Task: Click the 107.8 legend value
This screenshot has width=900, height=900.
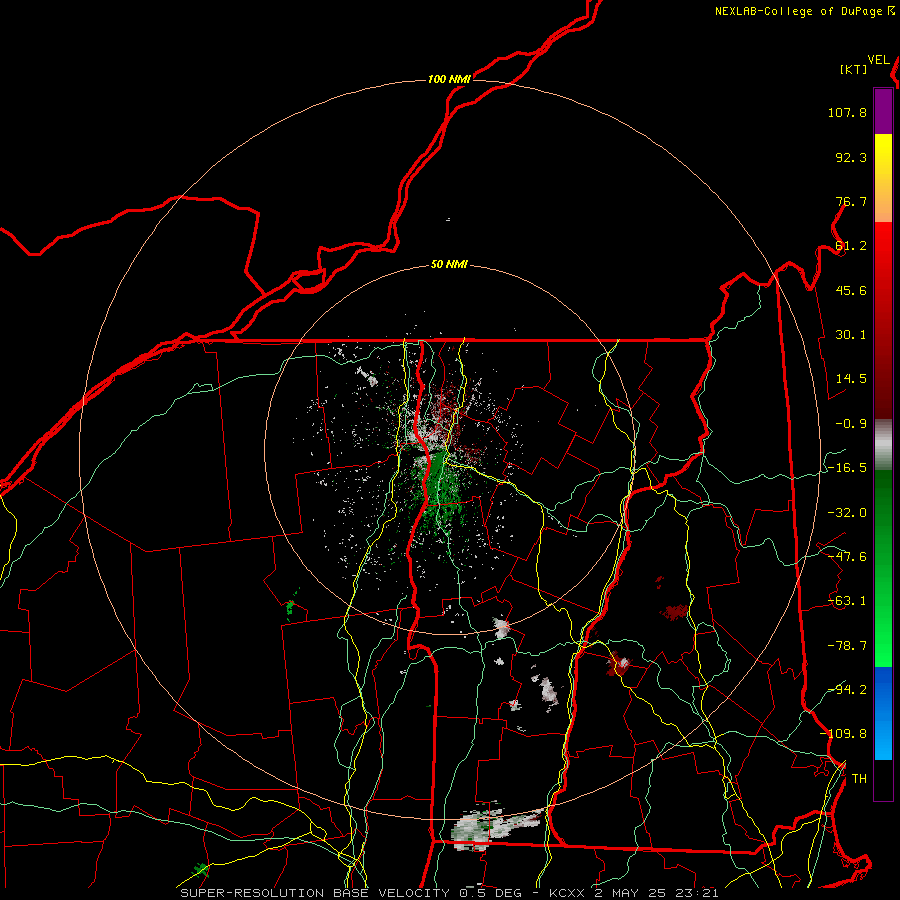Action: tap(847, 112)
